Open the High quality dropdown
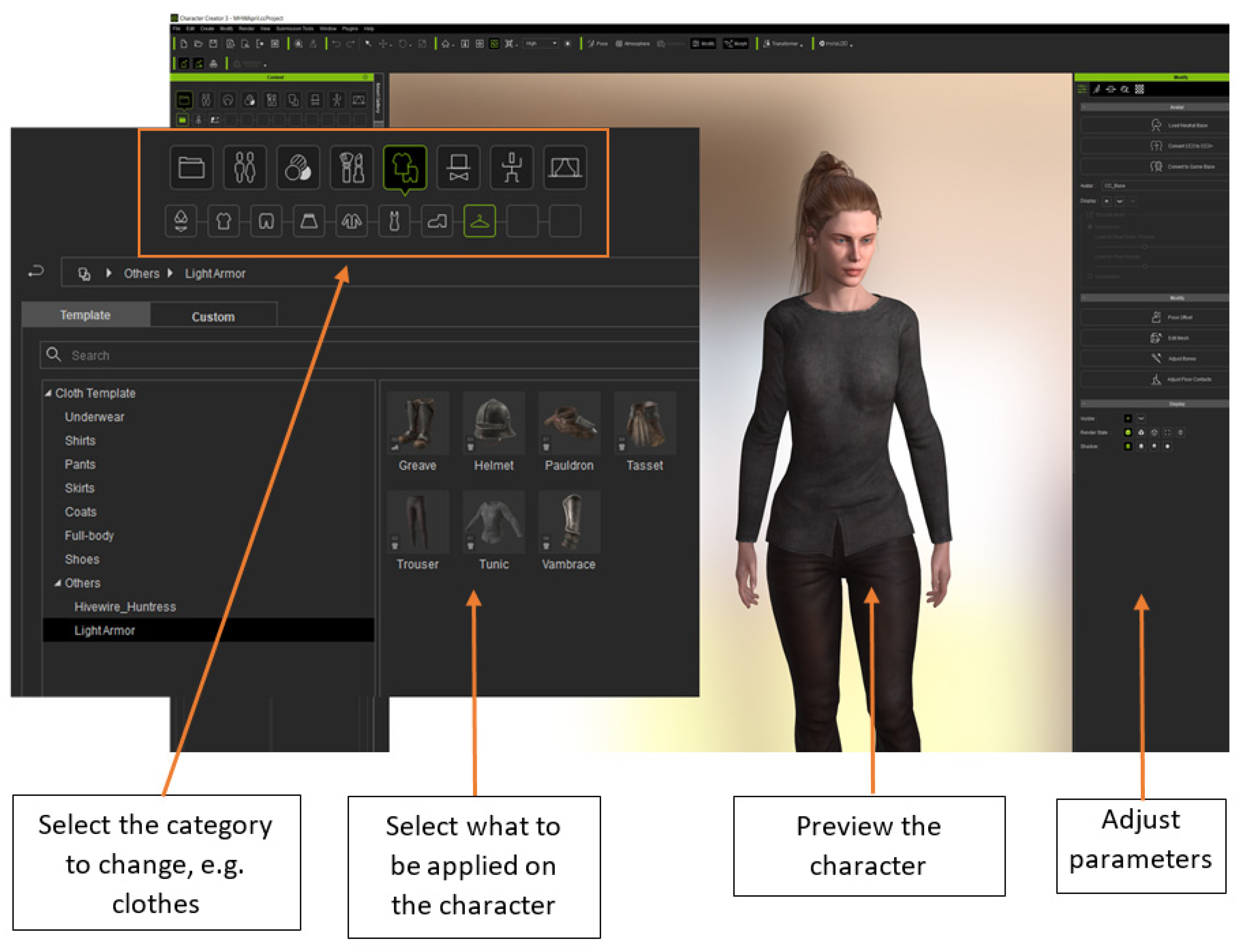 [541, 44]
